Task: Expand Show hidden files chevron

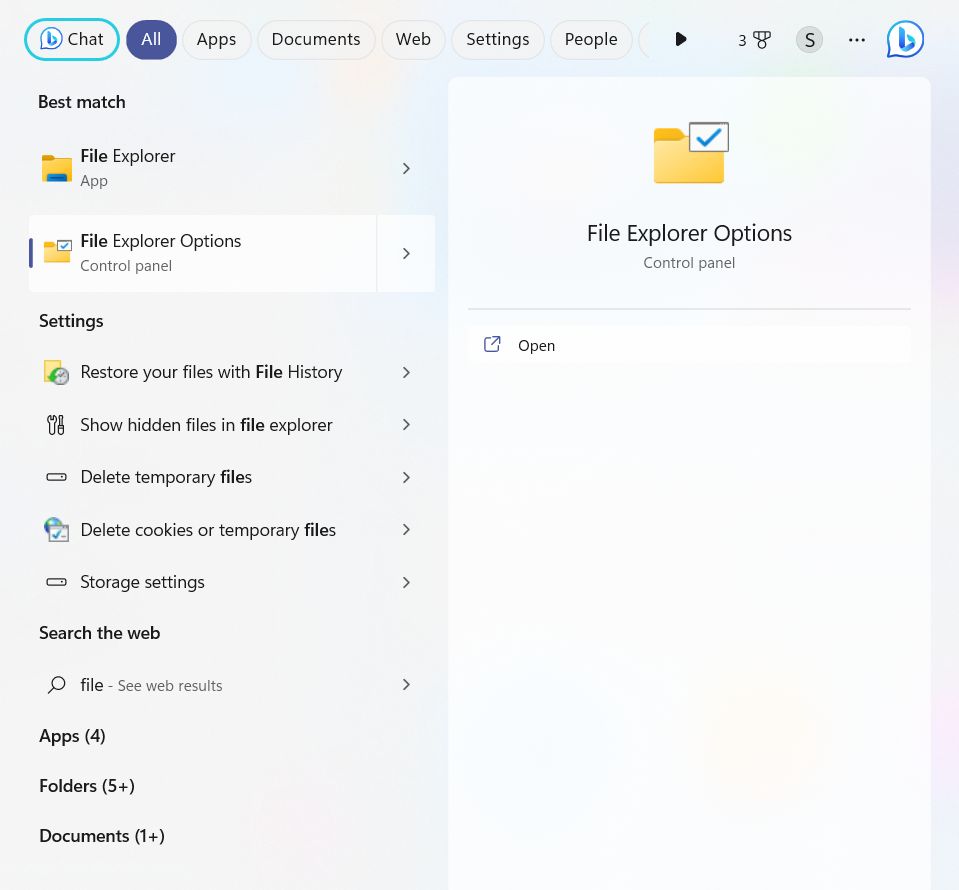Action: [x=406, y=425]
